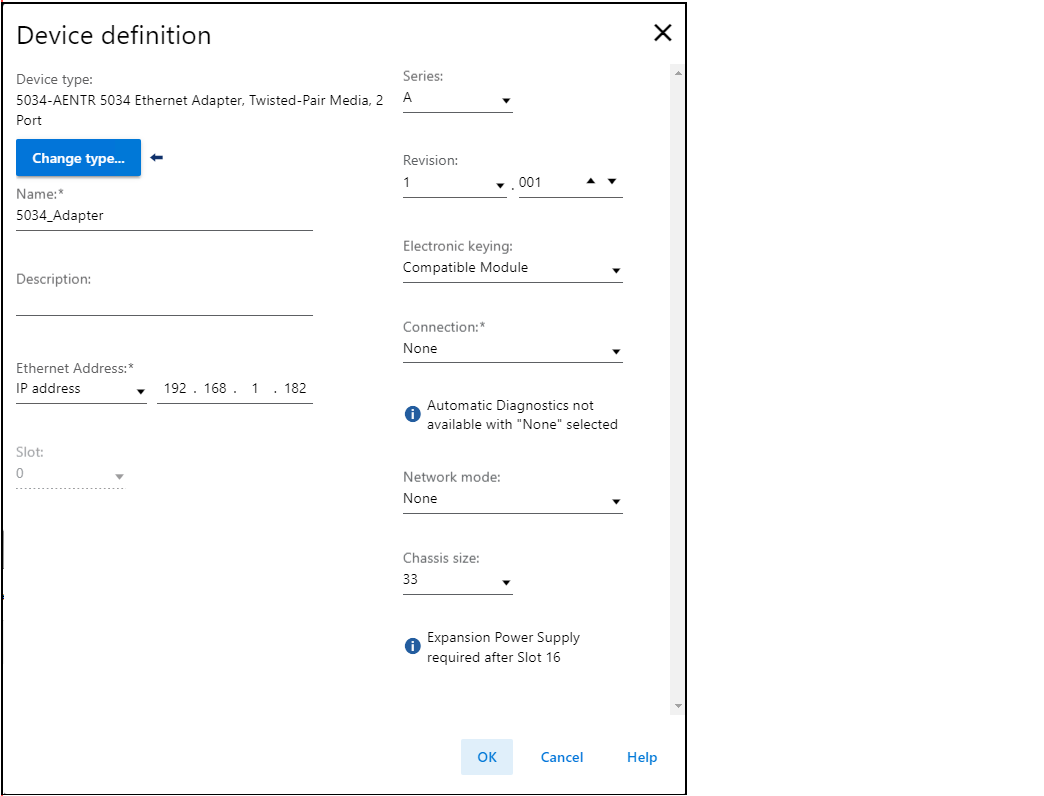Viewport: 1044px width, 796px height.
Task: Click the Change type button
Action: tap(78, 158)
